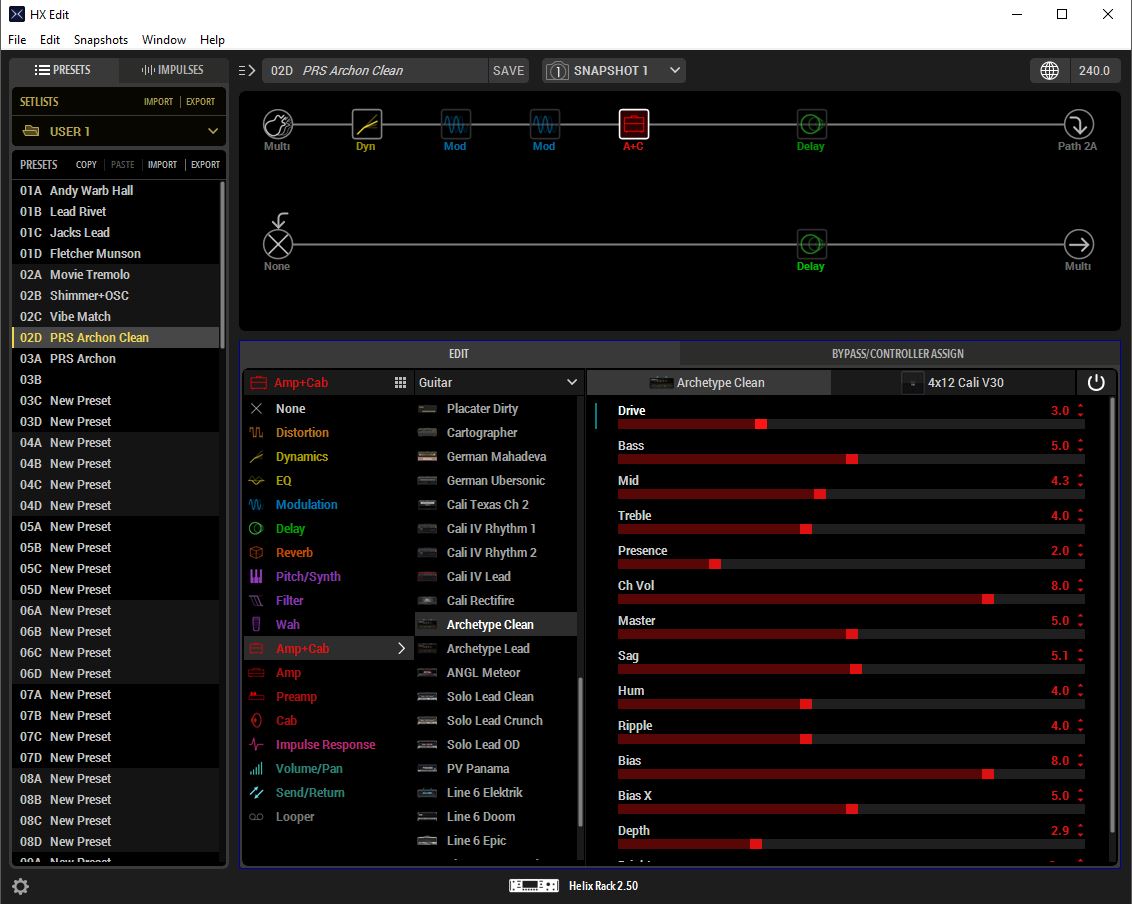
Task: Open preferences with the gear icon
Action: 20,886
